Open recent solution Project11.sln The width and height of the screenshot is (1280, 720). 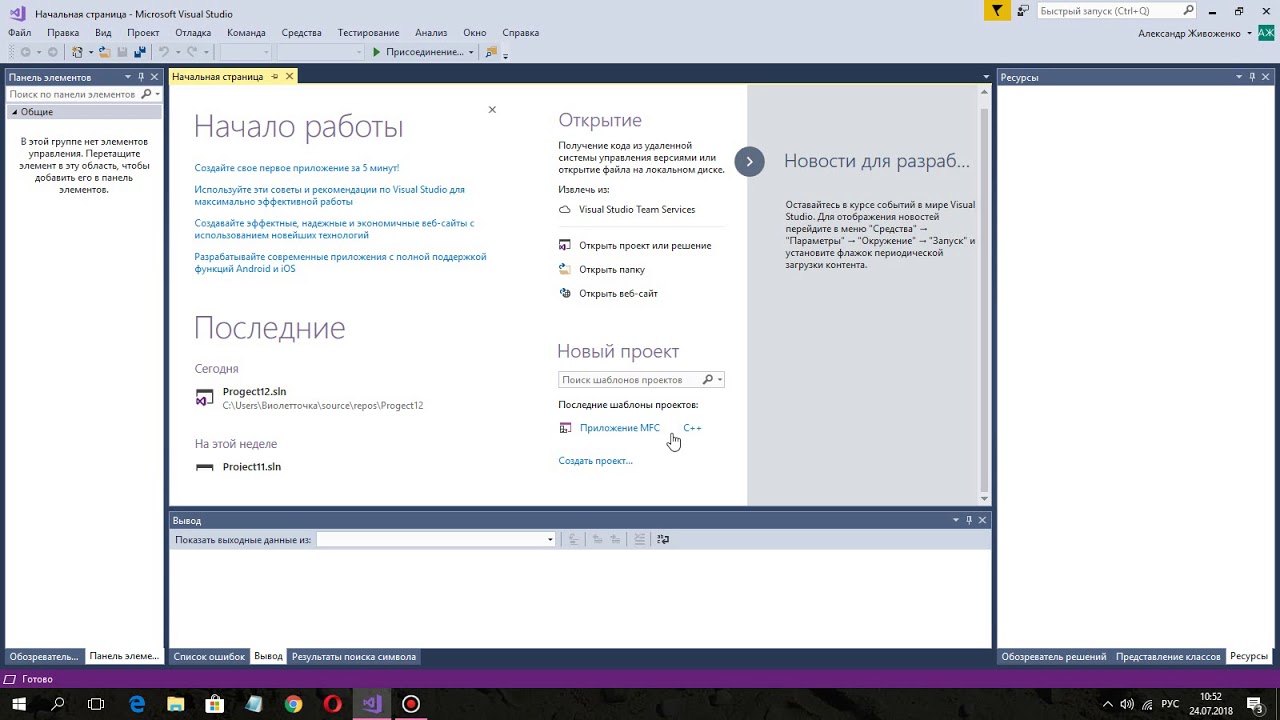click(x=252, y=467)
